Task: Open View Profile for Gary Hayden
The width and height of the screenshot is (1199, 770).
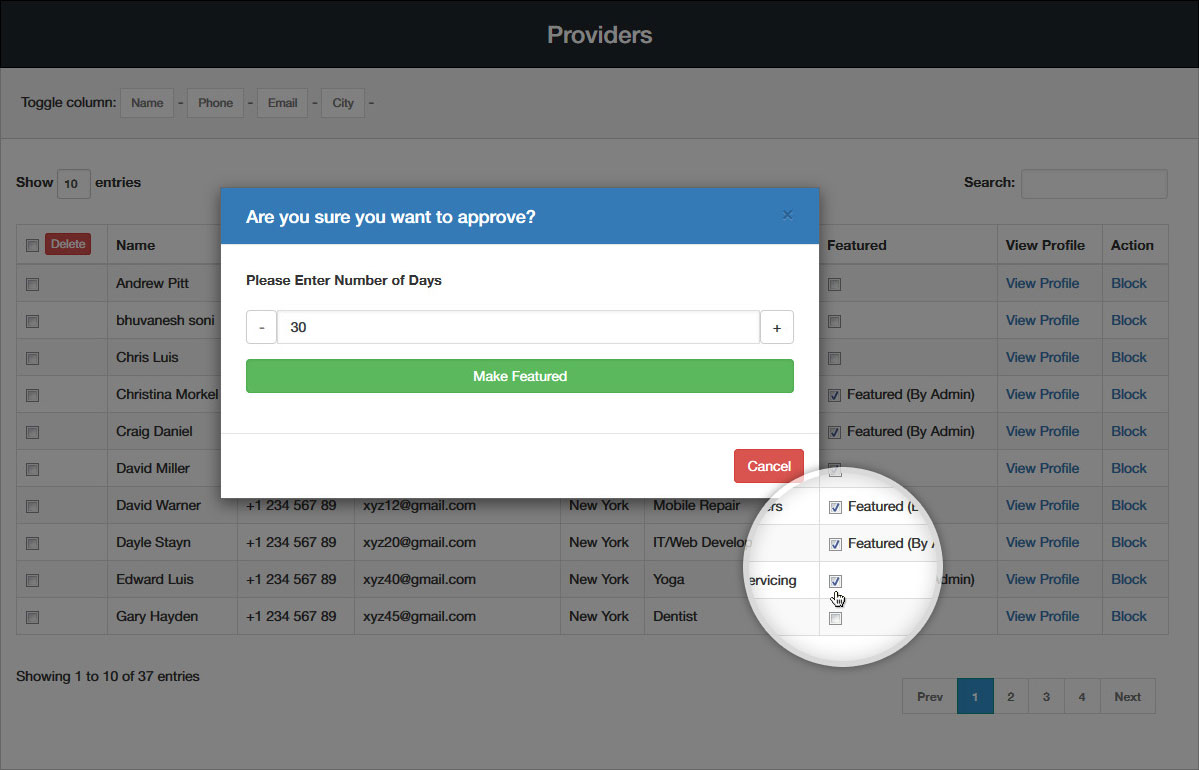Action: pyautogui.click(x=1042, y=616)
